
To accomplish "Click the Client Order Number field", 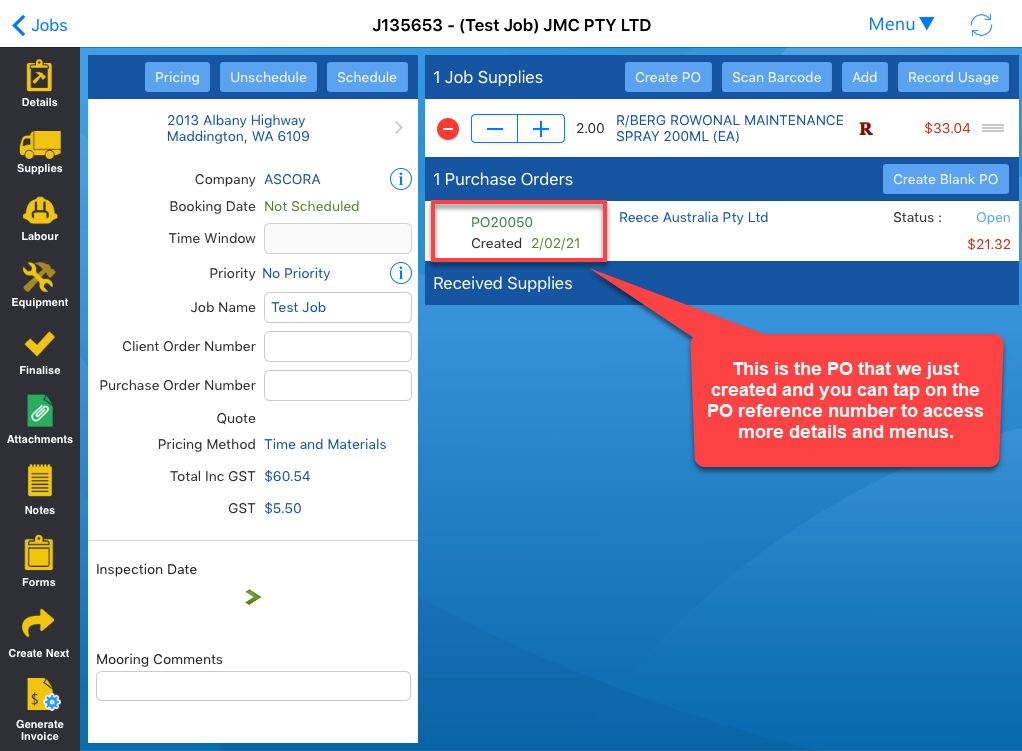I will pyautogui.click(x=337, y=346).
